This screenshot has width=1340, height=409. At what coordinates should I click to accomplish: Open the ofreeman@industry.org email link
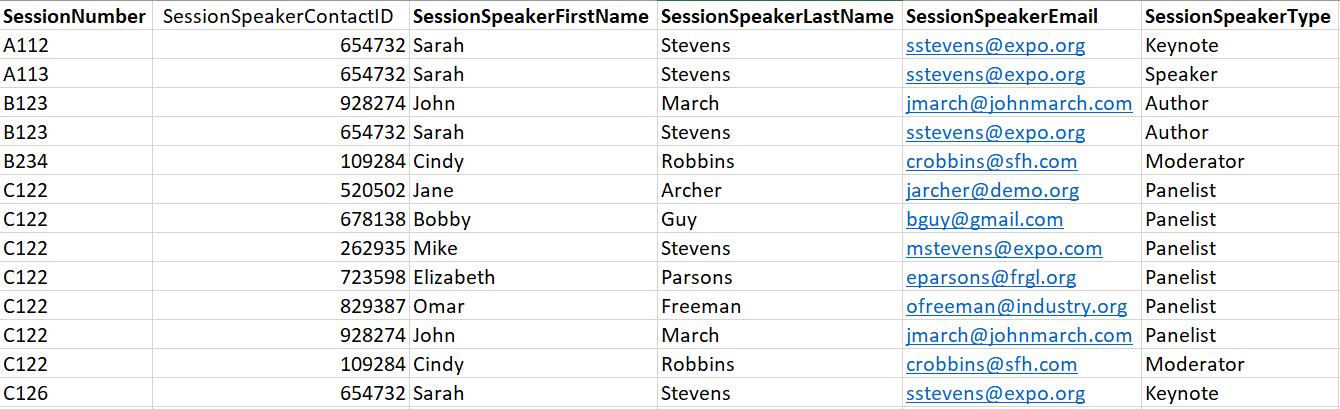point(1016,307)
